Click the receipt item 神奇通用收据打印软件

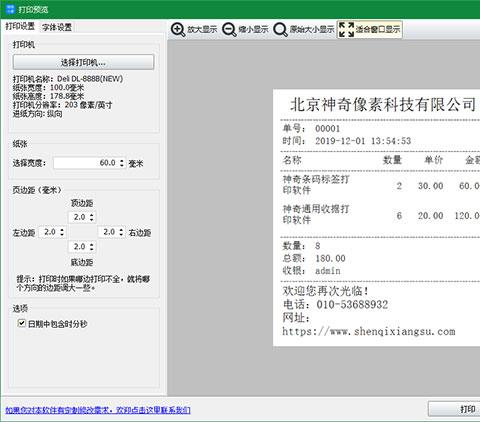pos(316,214)
